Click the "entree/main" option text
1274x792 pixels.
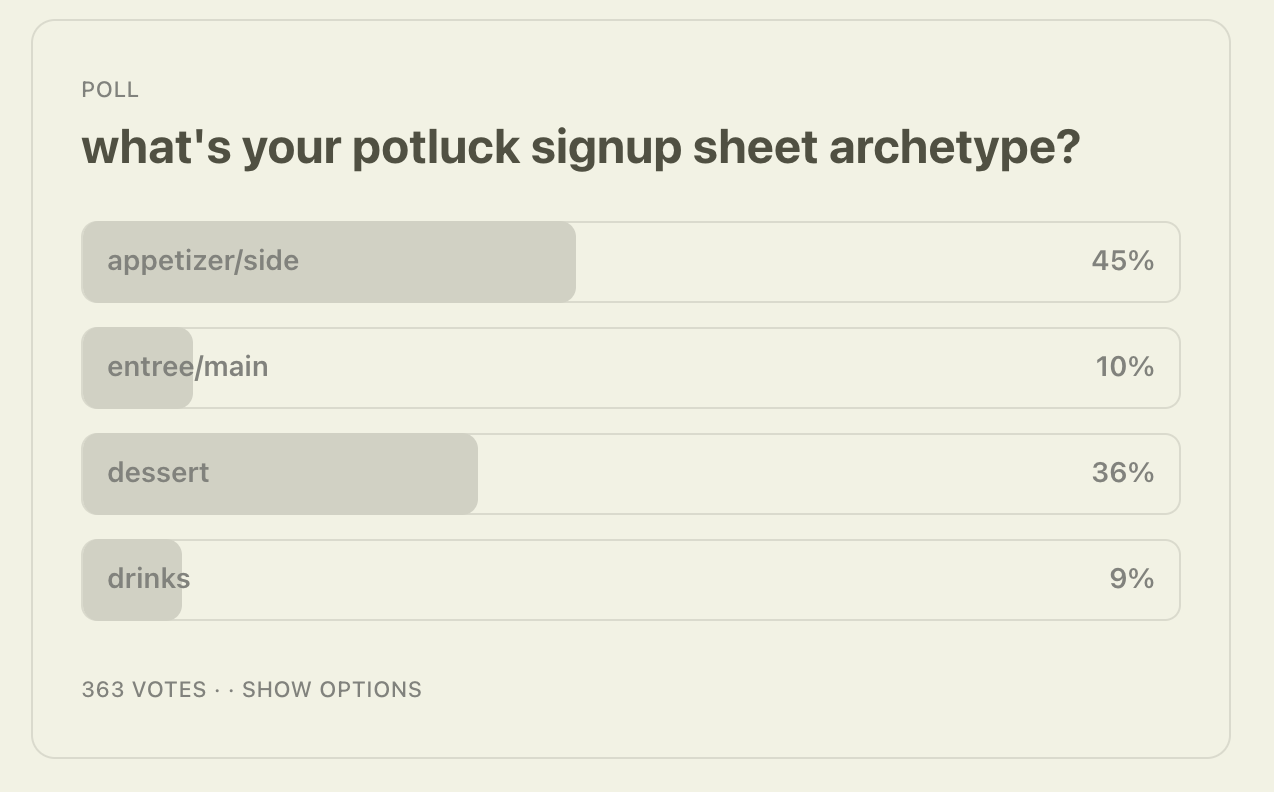pyautogui.click(x=188, y=367)
